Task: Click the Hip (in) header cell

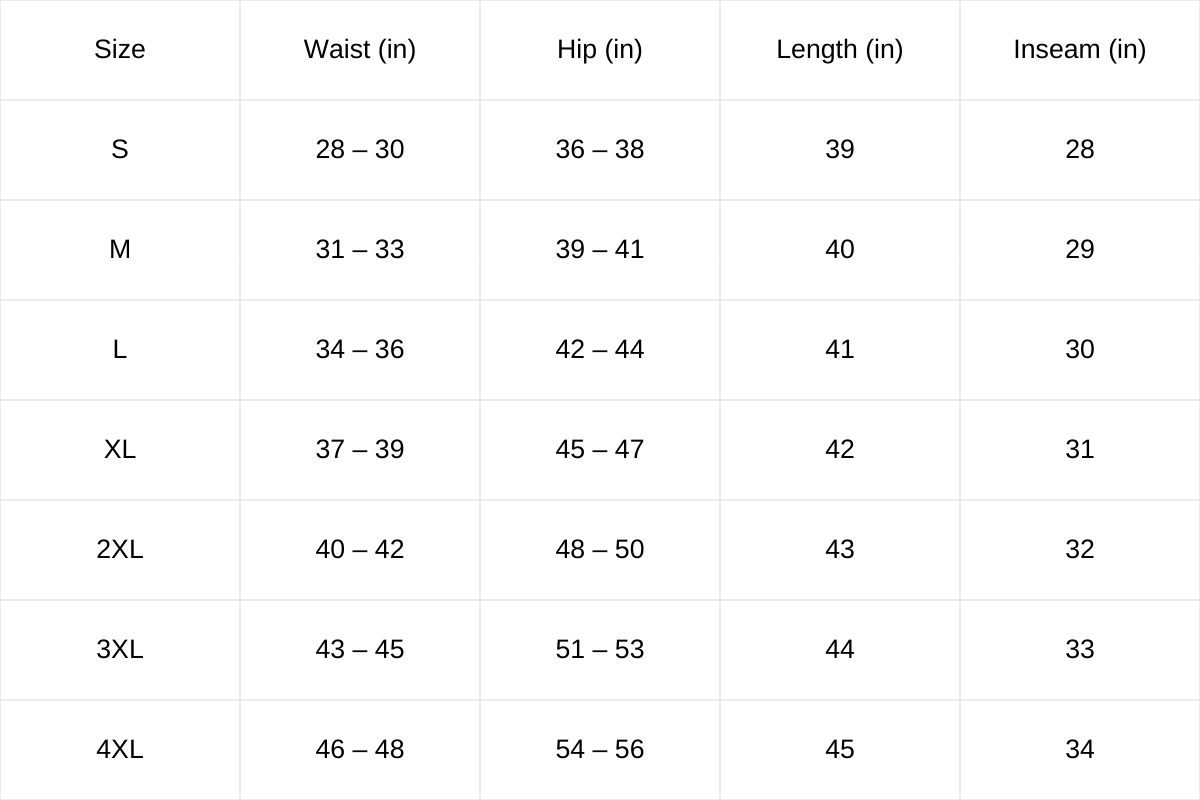Action: coord(600,49)
